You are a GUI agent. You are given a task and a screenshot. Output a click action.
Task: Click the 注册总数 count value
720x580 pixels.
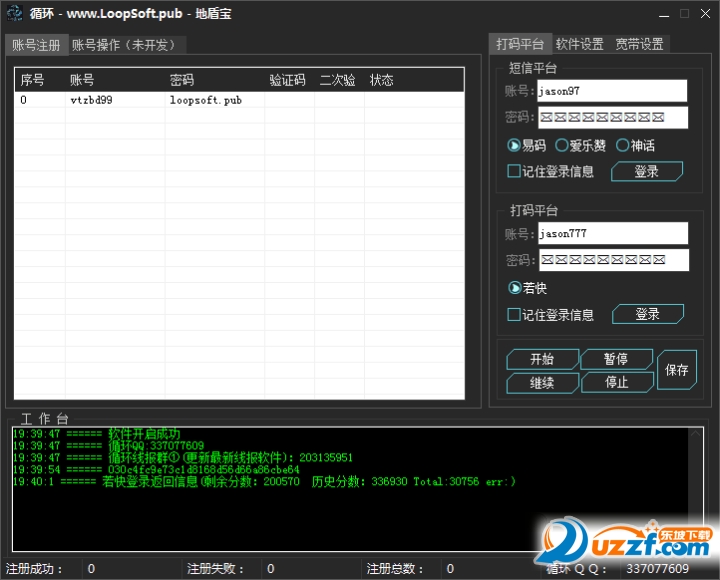(x=450, y=569)
